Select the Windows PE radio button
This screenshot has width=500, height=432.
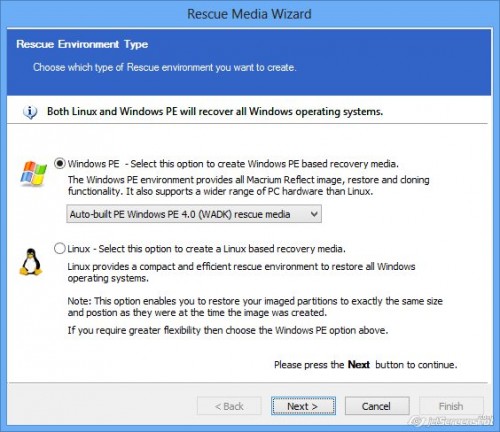[60, 164]
